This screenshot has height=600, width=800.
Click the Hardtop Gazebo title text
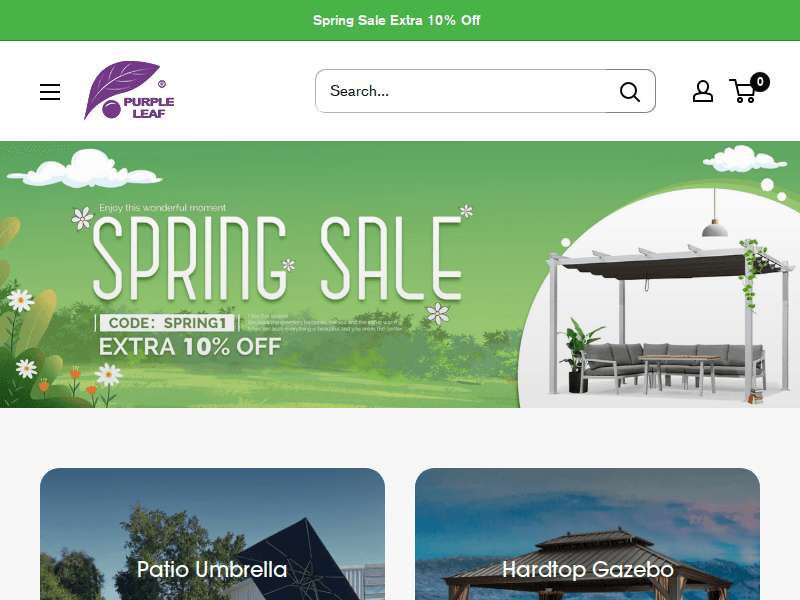588,569
